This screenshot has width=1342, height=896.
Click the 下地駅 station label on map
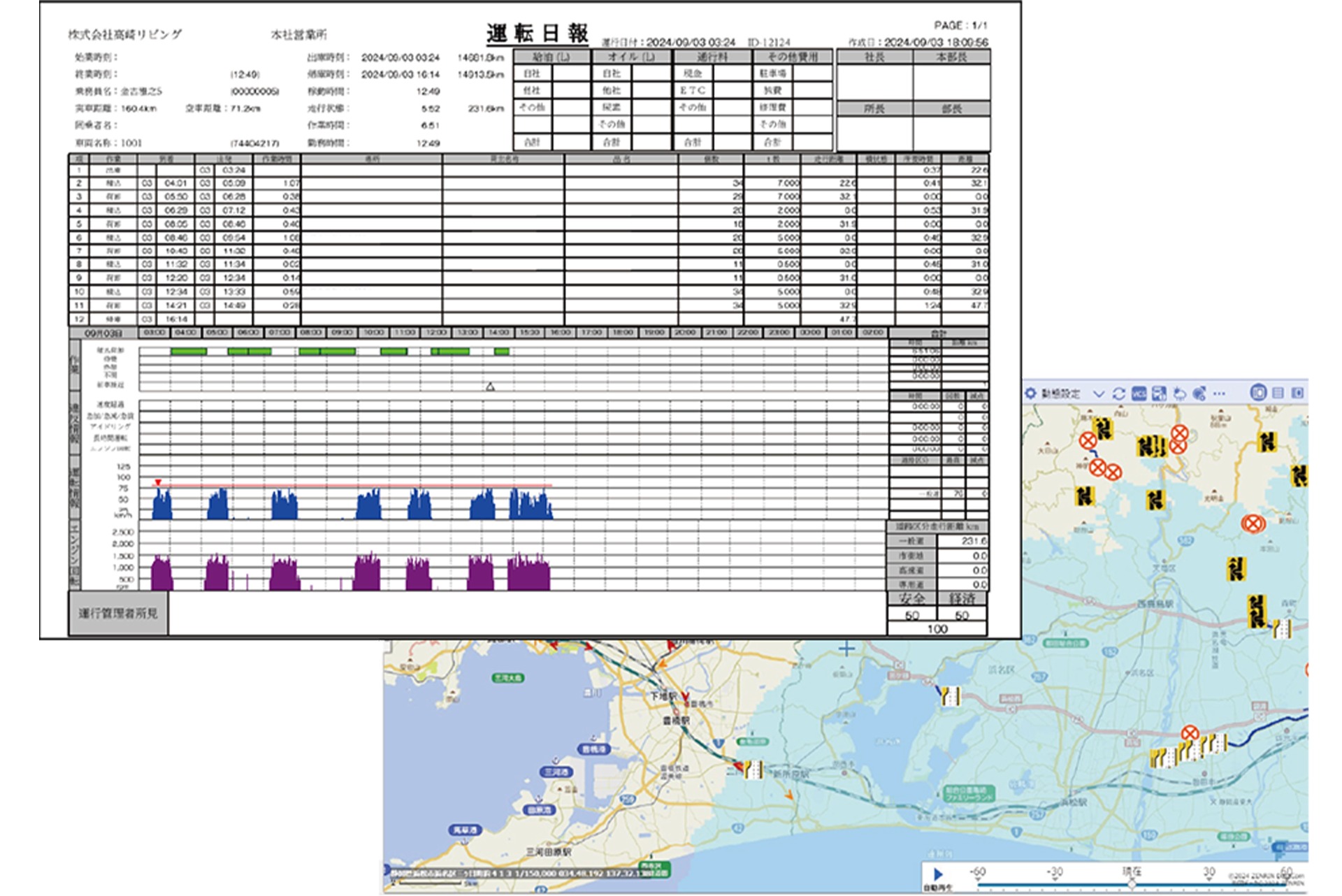click(x=663, y=696)
